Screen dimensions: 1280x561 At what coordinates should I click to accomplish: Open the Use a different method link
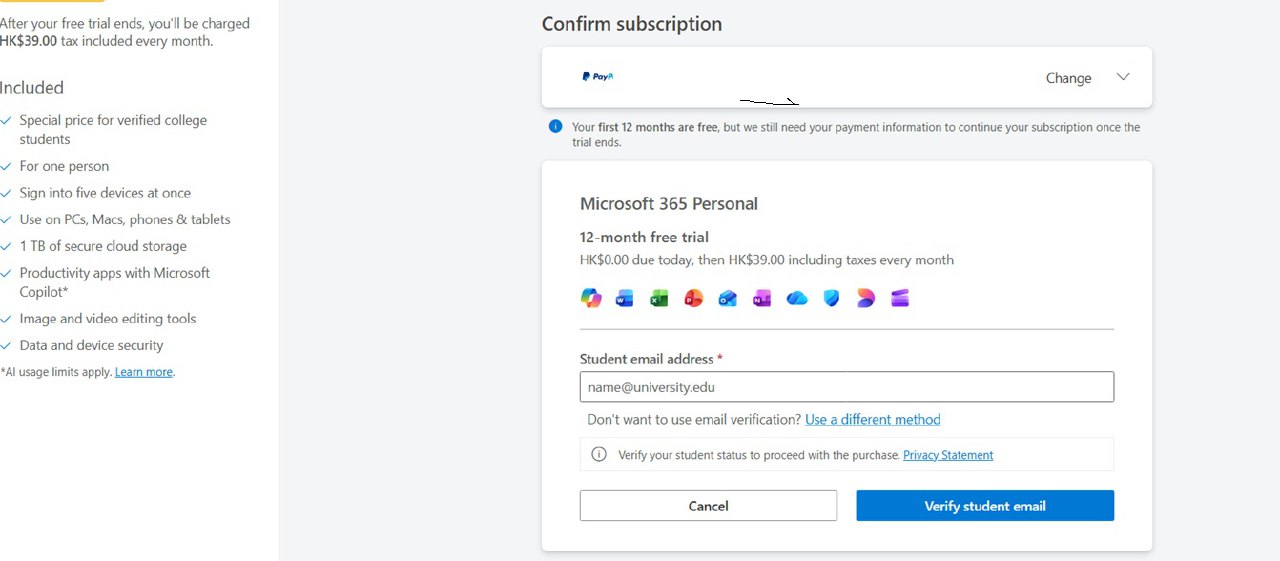pyautogui.click(x=872, y=419)
